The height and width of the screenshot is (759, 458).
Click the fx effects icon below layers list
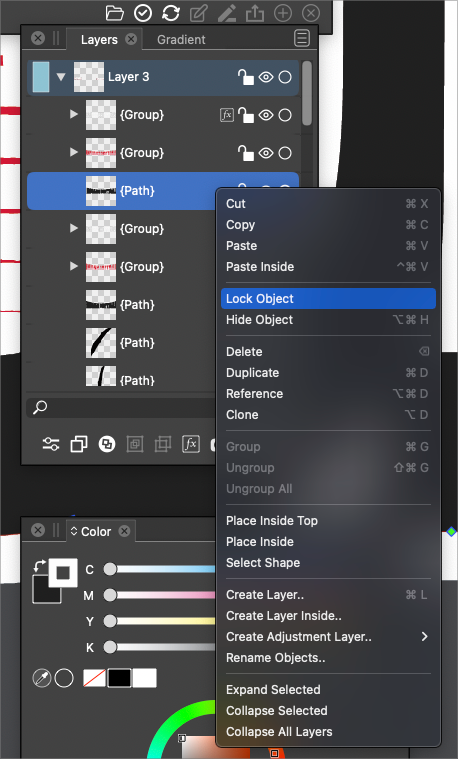pyautogui.click(x=191, y=444)
